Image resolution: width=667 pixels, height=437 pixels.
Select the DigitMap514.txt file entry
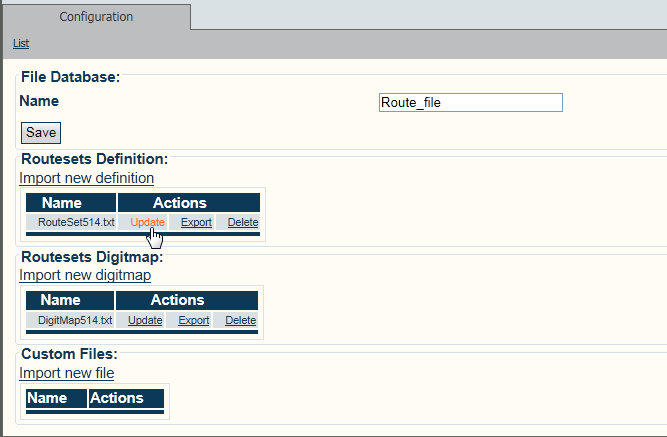point(69,320)
